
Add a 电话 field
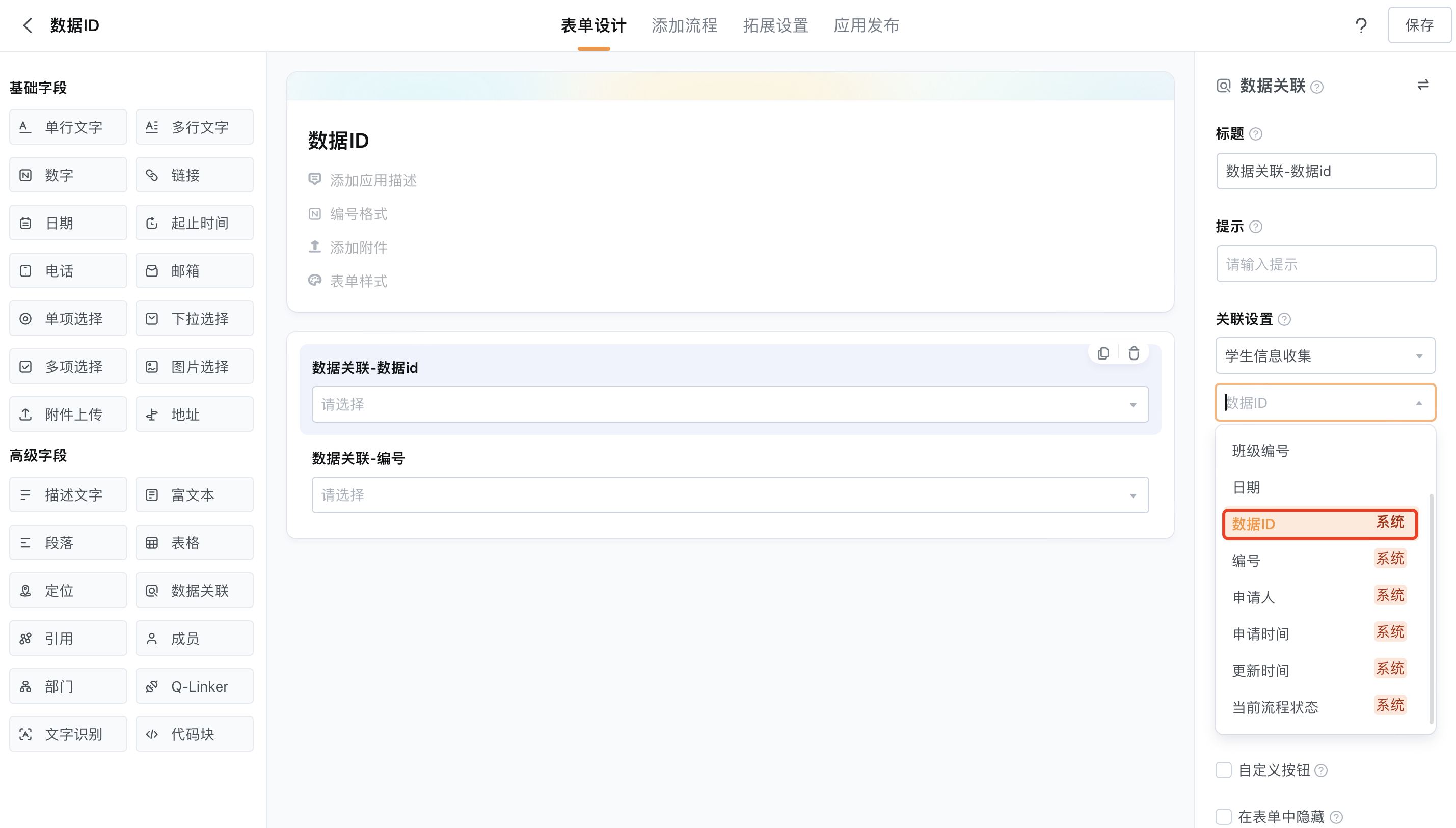(68, 270)
